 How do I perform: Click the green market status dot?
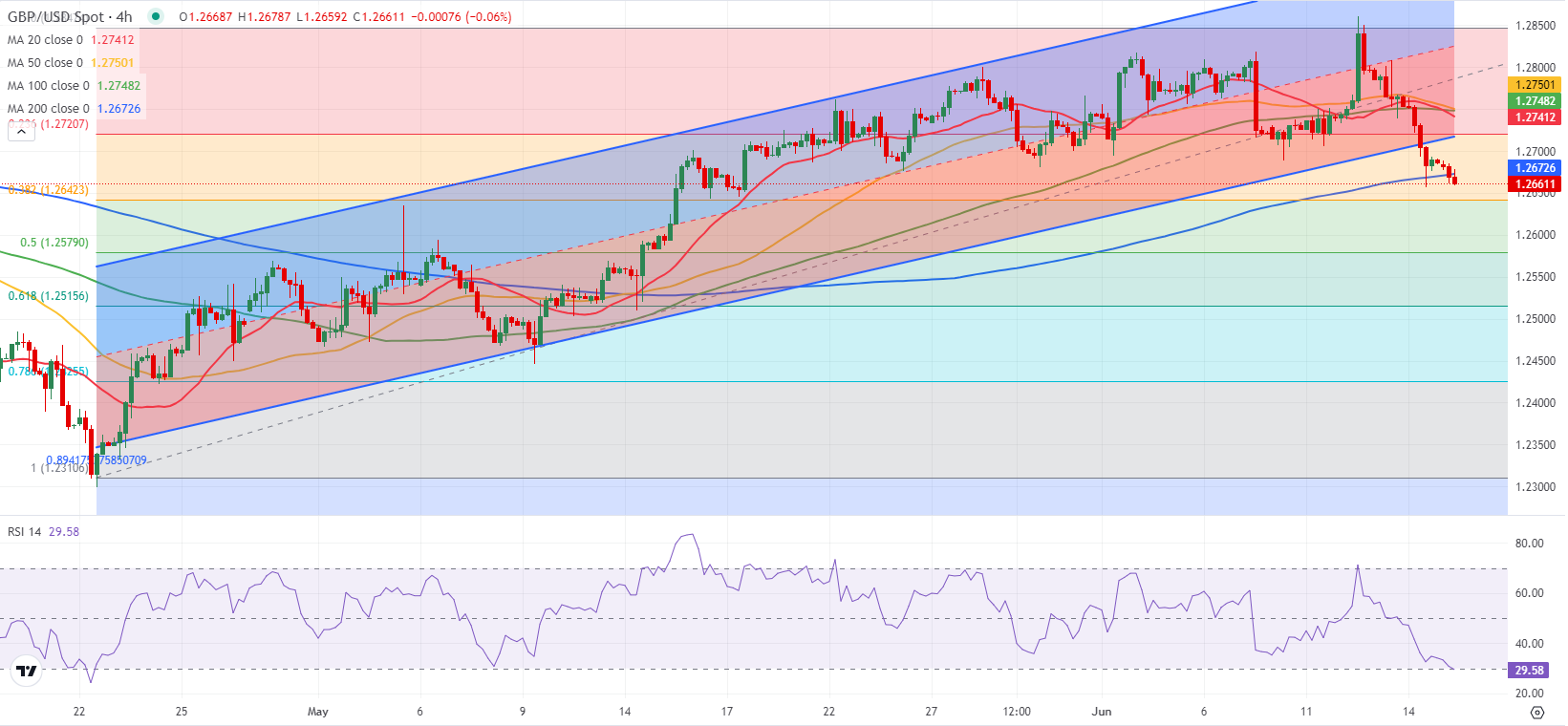tap(157, 16)
